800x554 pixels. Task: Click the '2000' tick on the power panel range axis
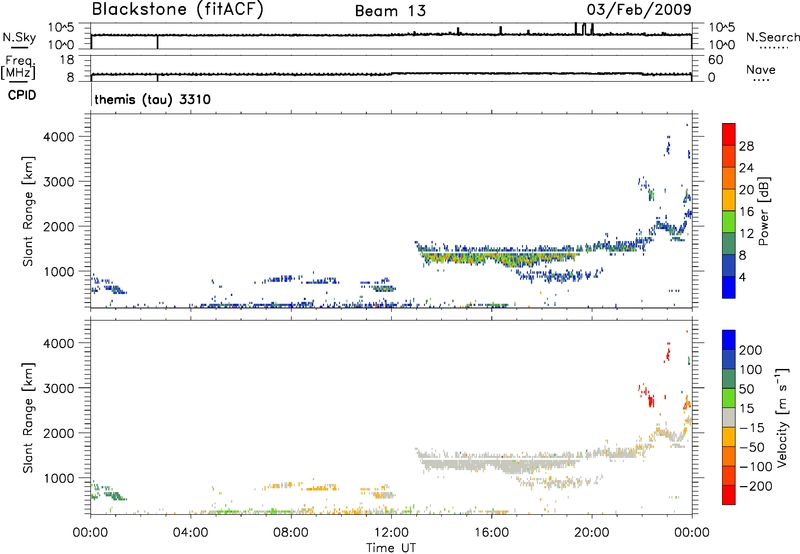[58, 226]
